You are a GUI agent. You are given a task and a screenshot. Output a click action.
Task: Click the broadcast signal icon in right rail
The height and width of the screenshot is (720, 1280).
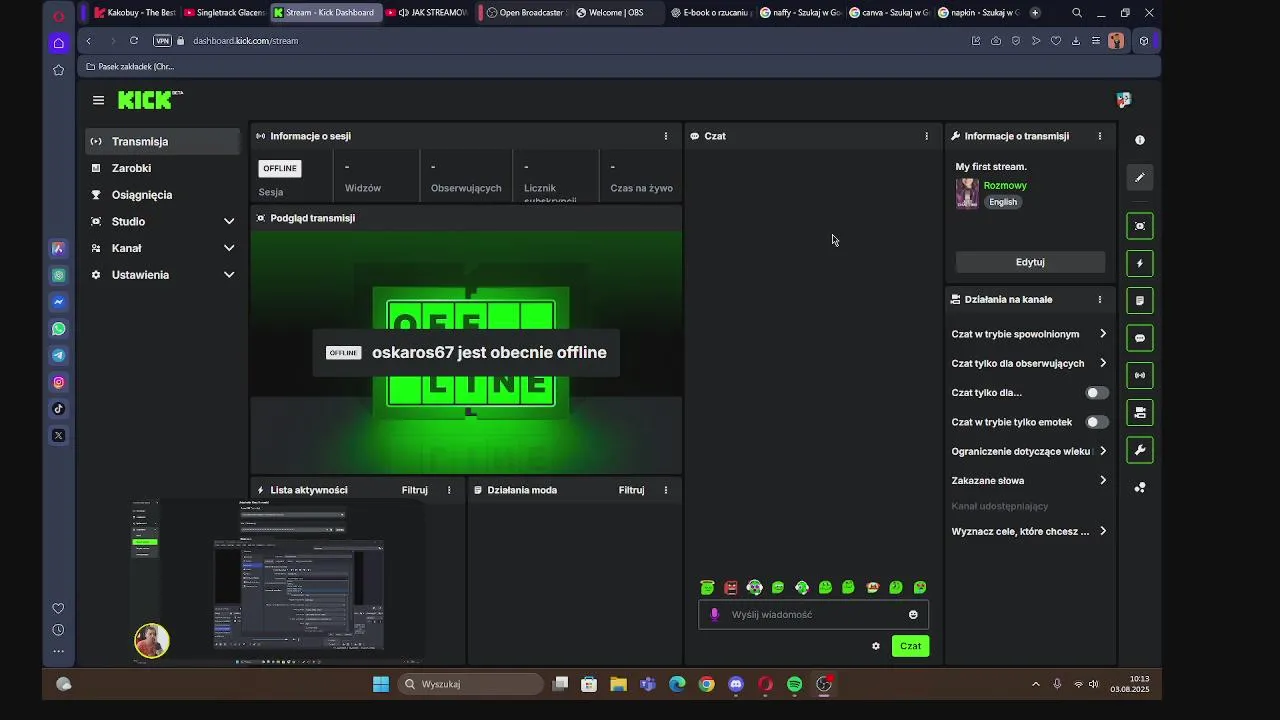pyautogui.click(x=1140, y=375)
